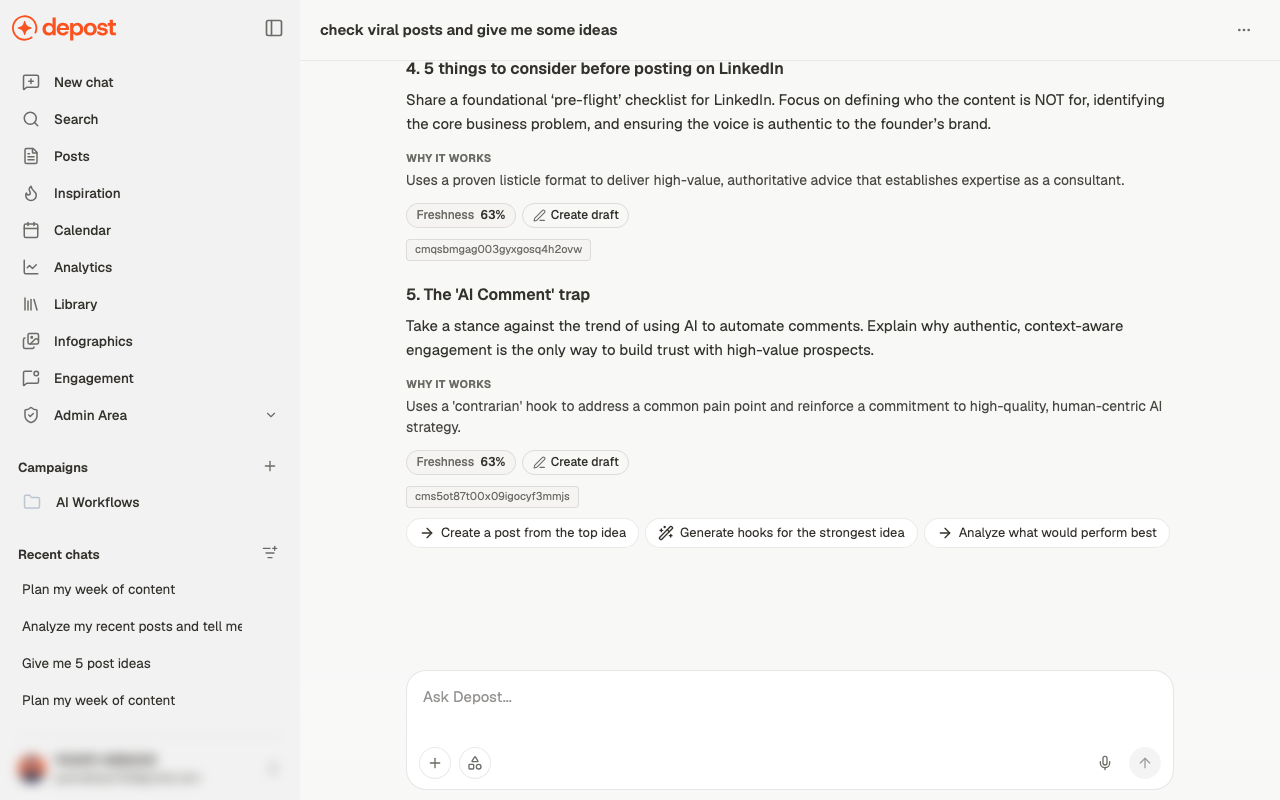Expand the user account menu chevron

(x=271, y=769)
